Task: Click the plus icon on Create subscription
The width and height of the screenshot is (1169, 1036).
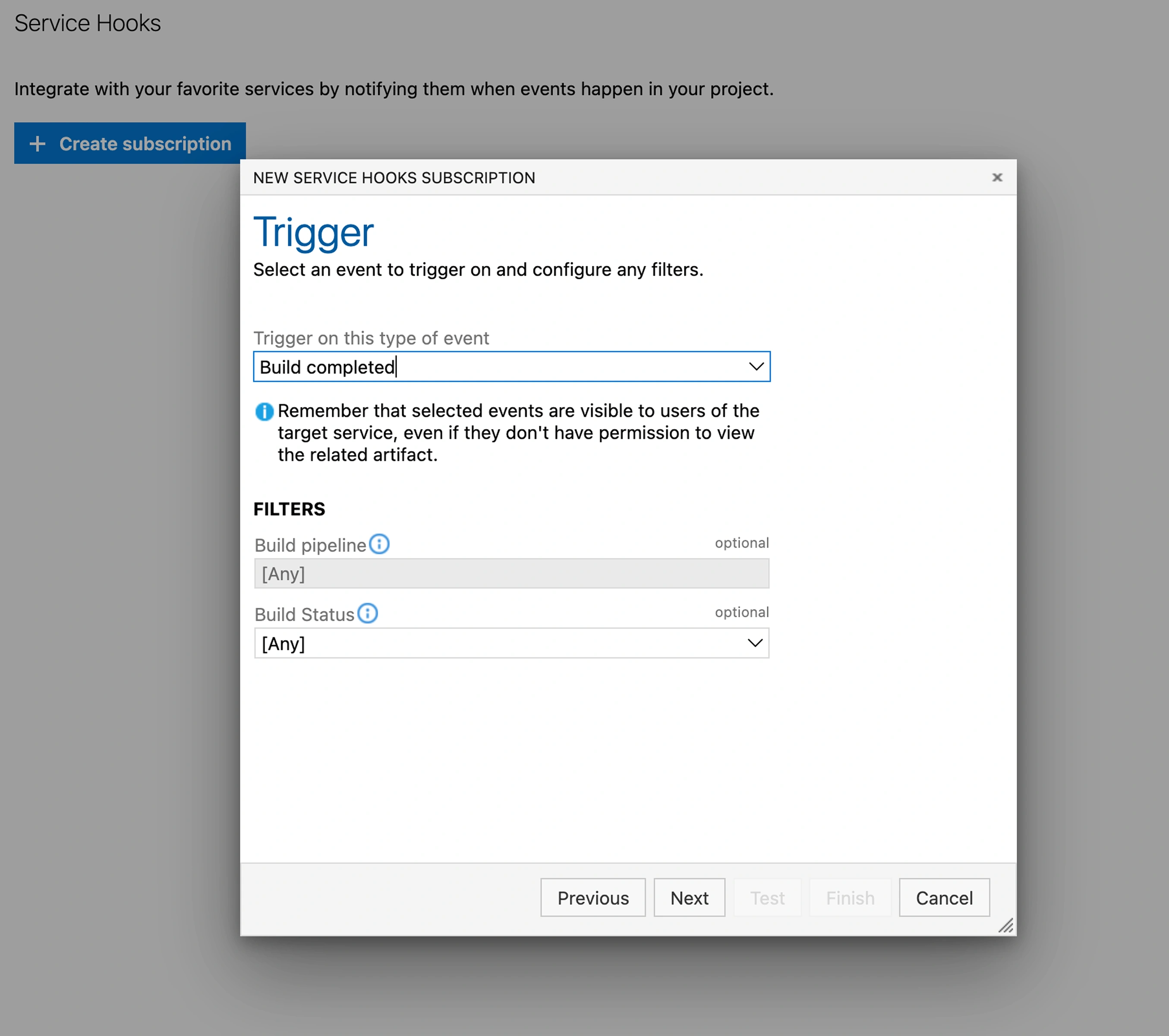Action: coord(37,144)
